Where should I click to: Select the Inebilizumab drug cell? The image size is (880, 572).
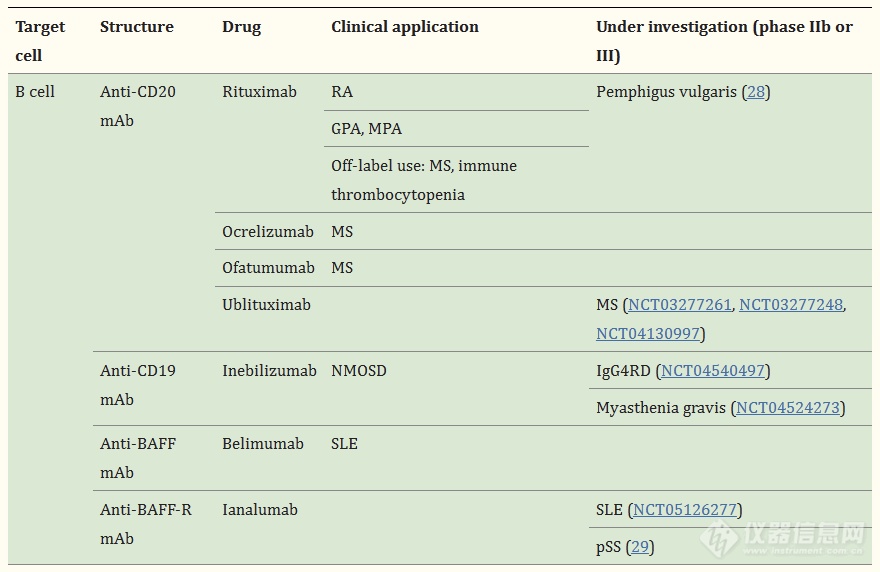click(269, 371)
